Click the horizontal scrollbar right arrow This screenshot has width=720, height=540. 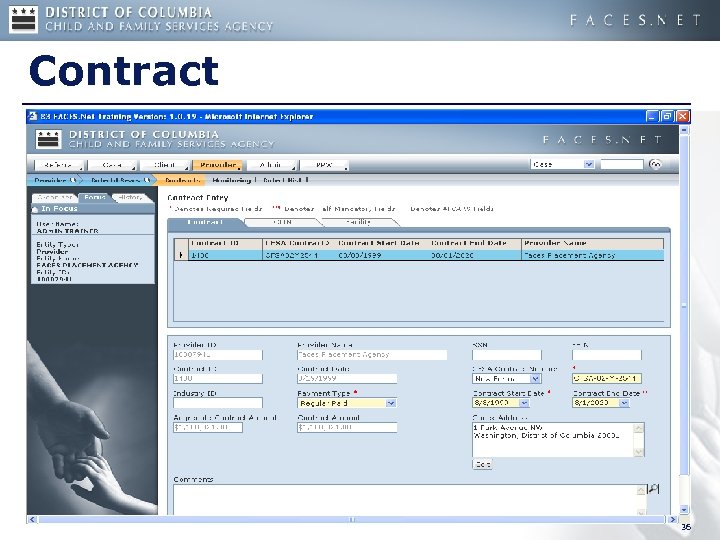click(672, 519)
